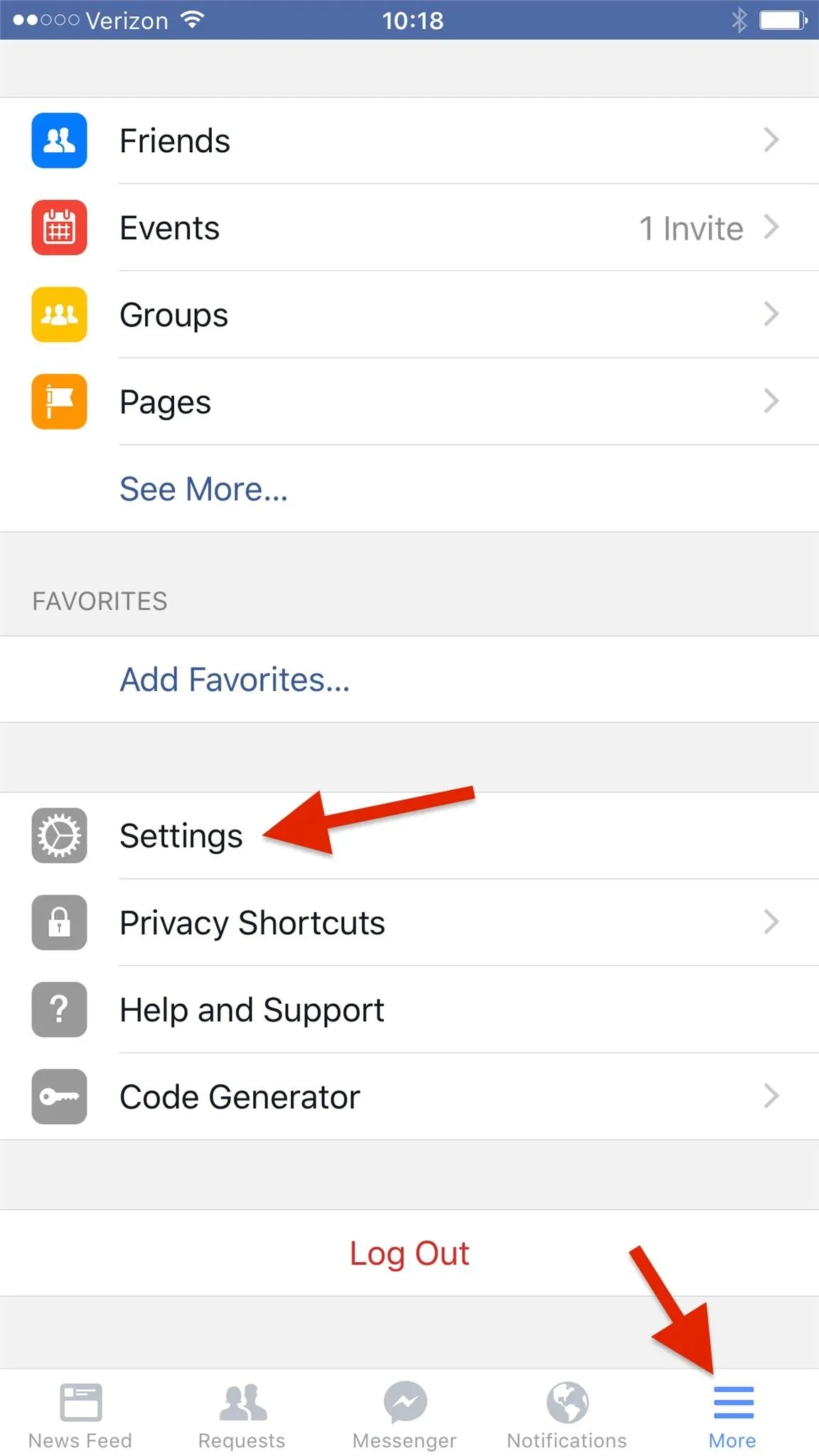Expand Friends row chevron
The height and width of the screenshot is (1456, 819).
(x=771, y=140)
